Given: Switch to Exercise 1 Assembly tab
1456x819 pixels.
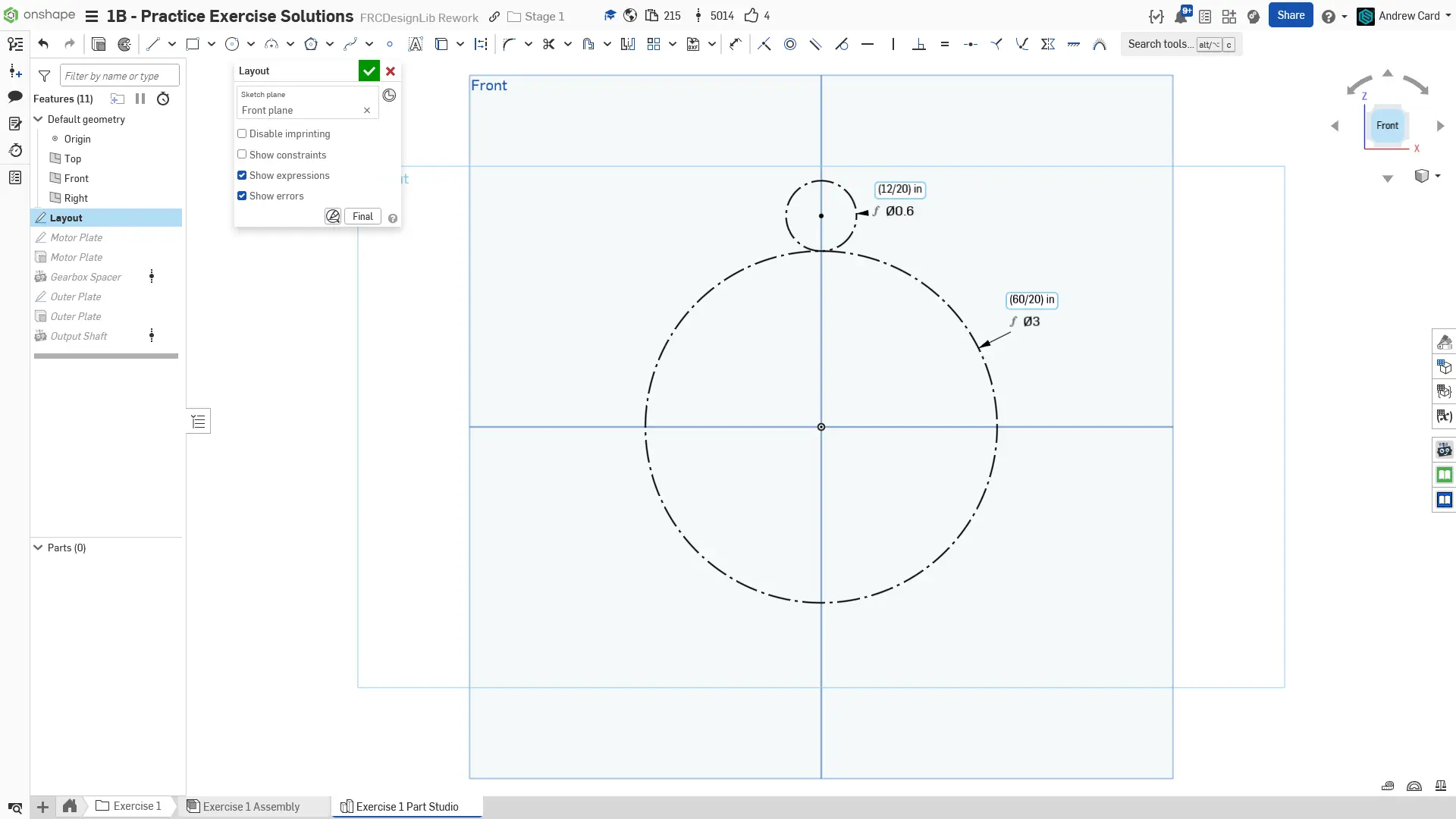Looking at the screenshot, I should click(x=250, y=807).
